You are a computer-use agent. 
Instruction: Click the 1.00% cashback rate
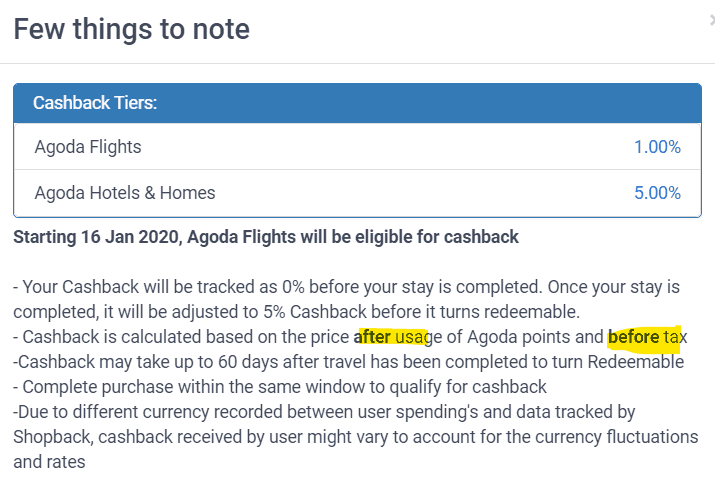[x=657, y=147]
